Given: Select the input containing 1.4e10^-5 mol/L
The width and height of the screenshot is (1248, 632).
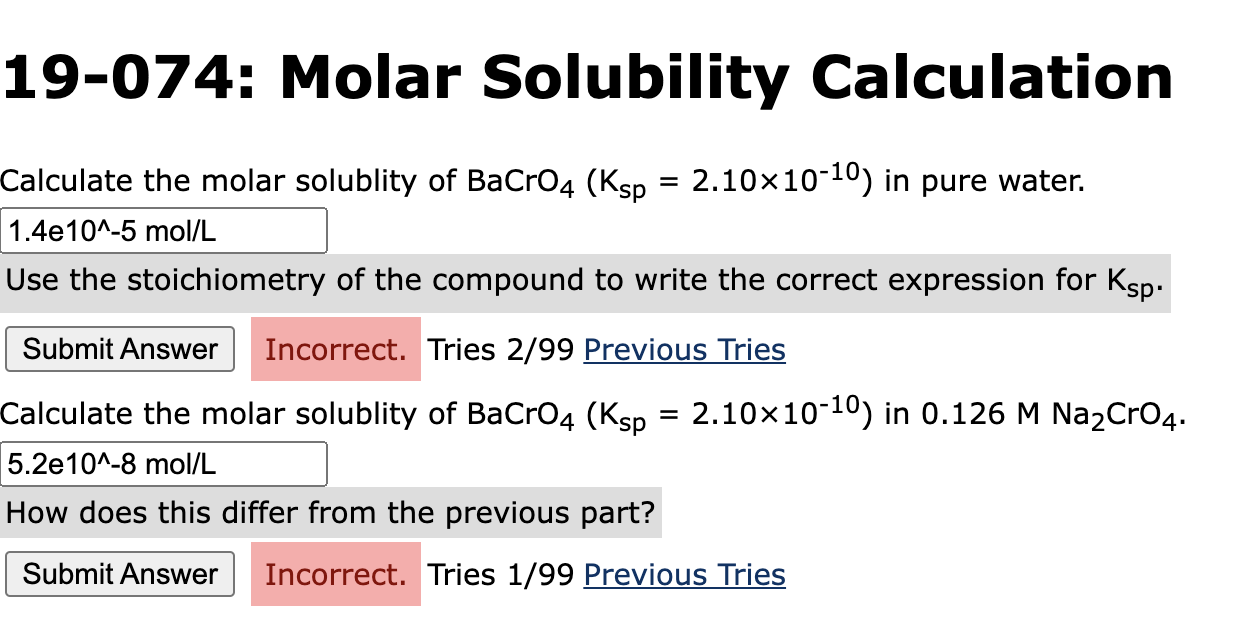Looking at the screenshot, I should pyautogui.click(x=164, y=230).
